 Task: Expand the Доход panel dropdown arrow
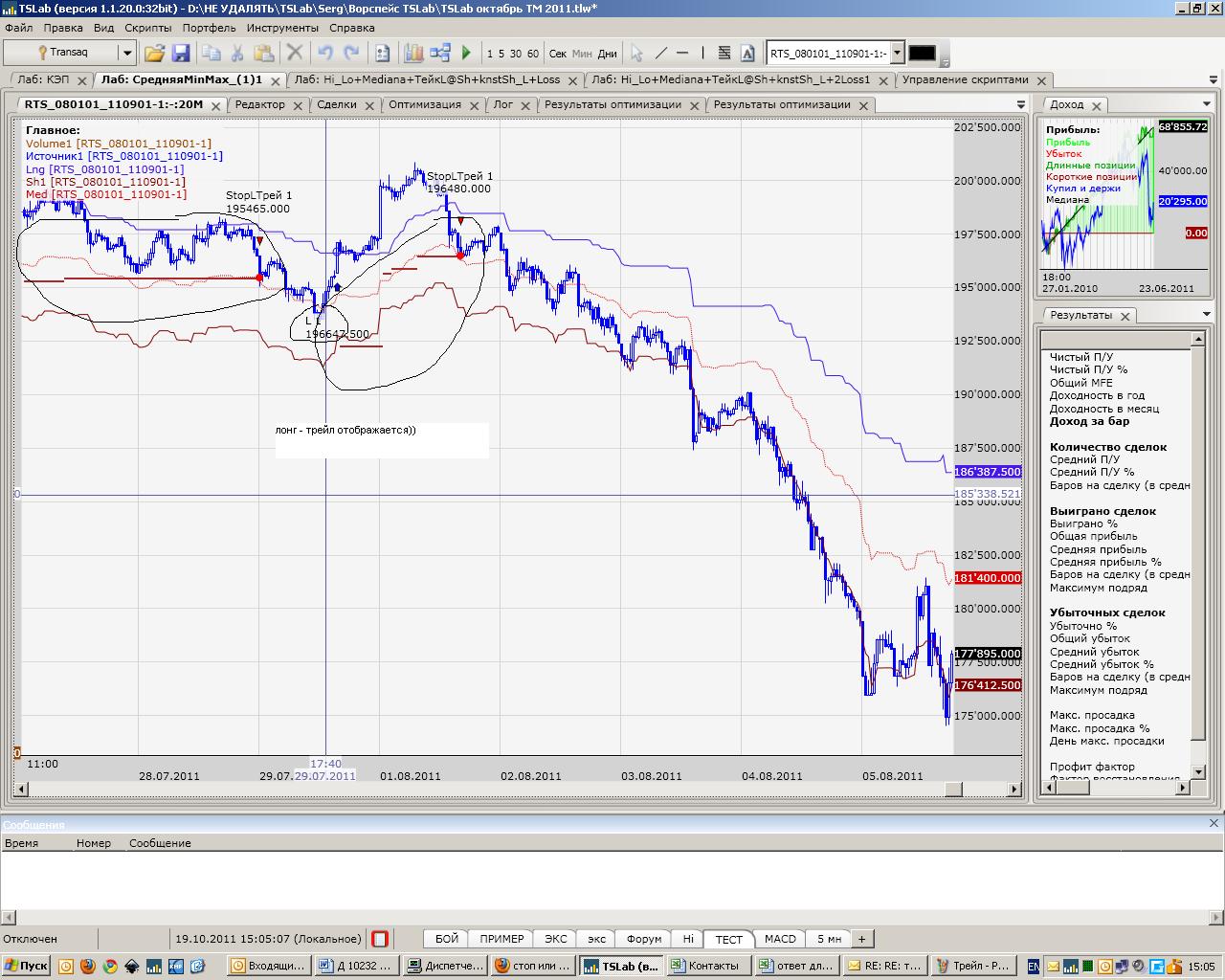1207,103
